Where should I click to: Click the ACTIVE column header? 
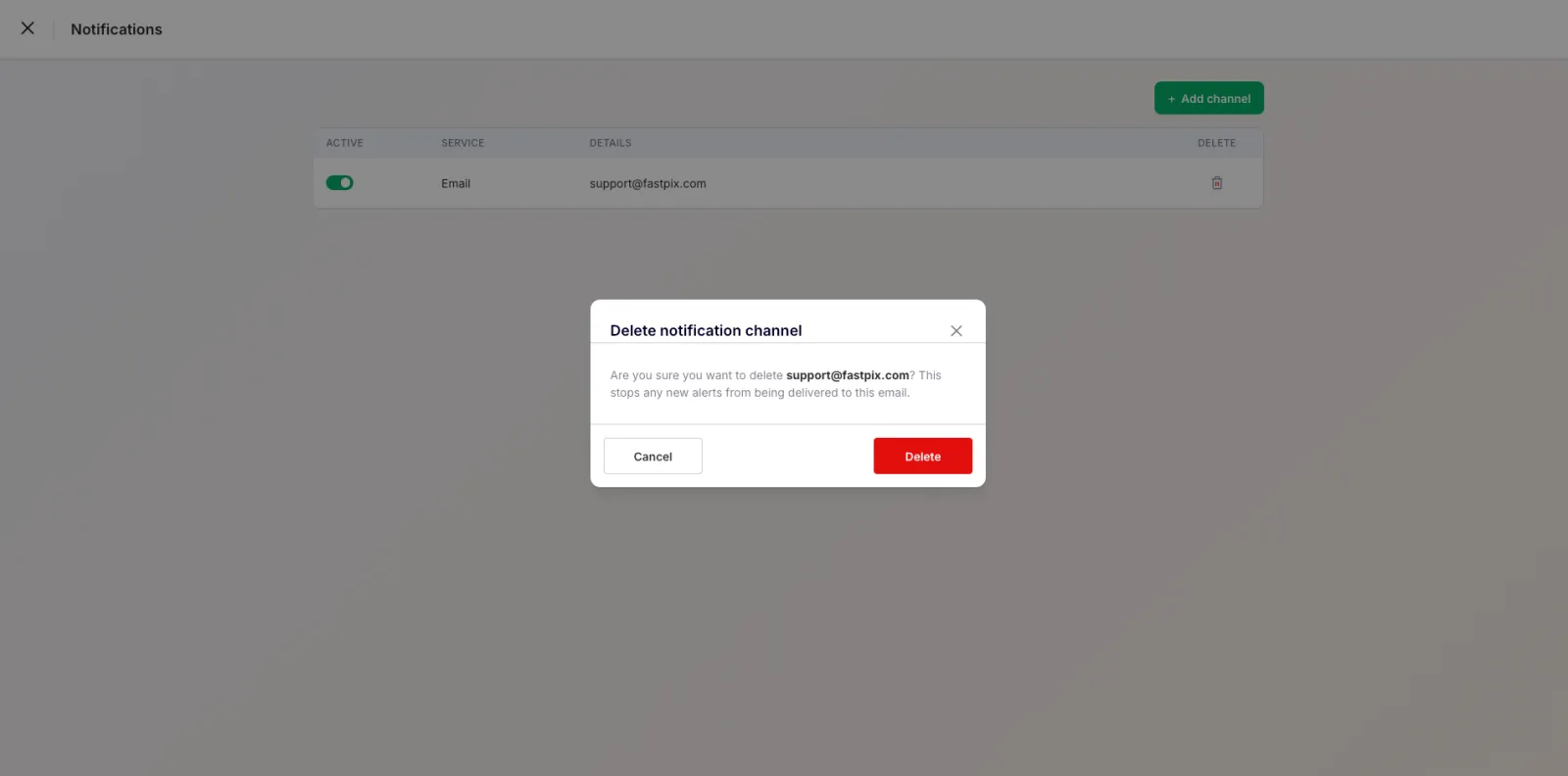pos(345,143)
